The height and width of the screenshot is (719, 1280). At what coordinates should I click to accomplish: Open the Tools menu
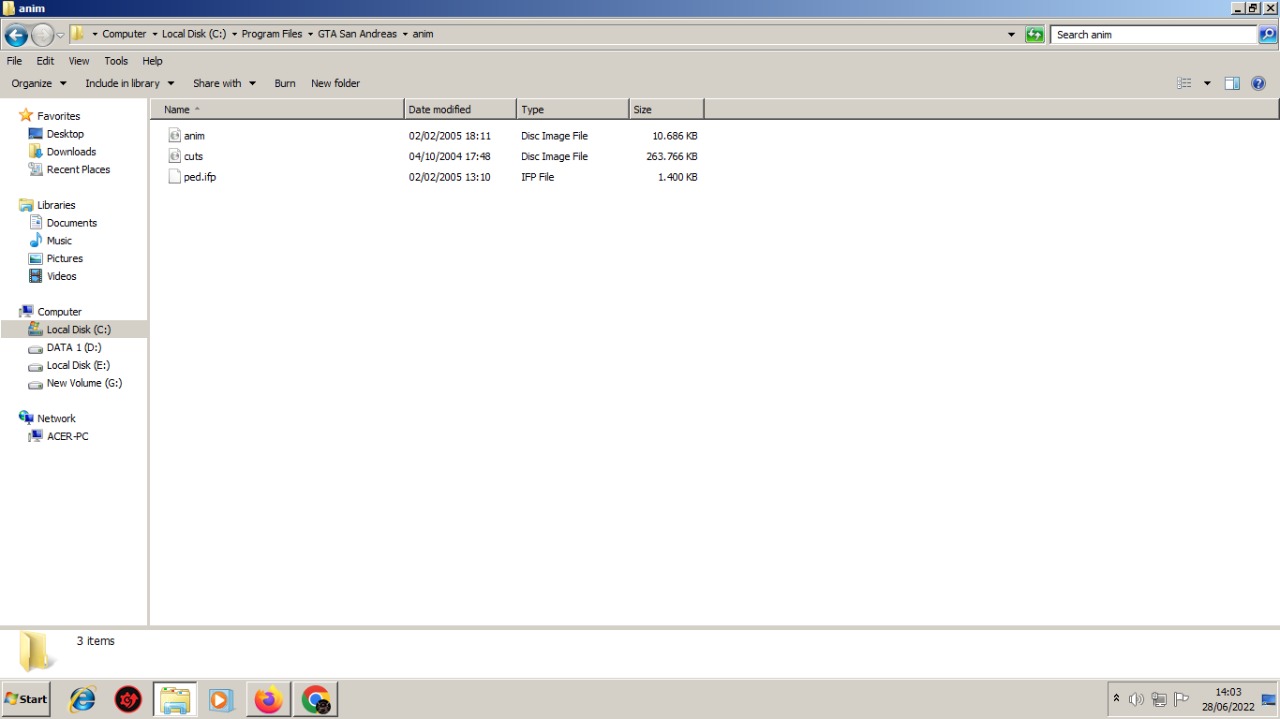click(116, 61)
